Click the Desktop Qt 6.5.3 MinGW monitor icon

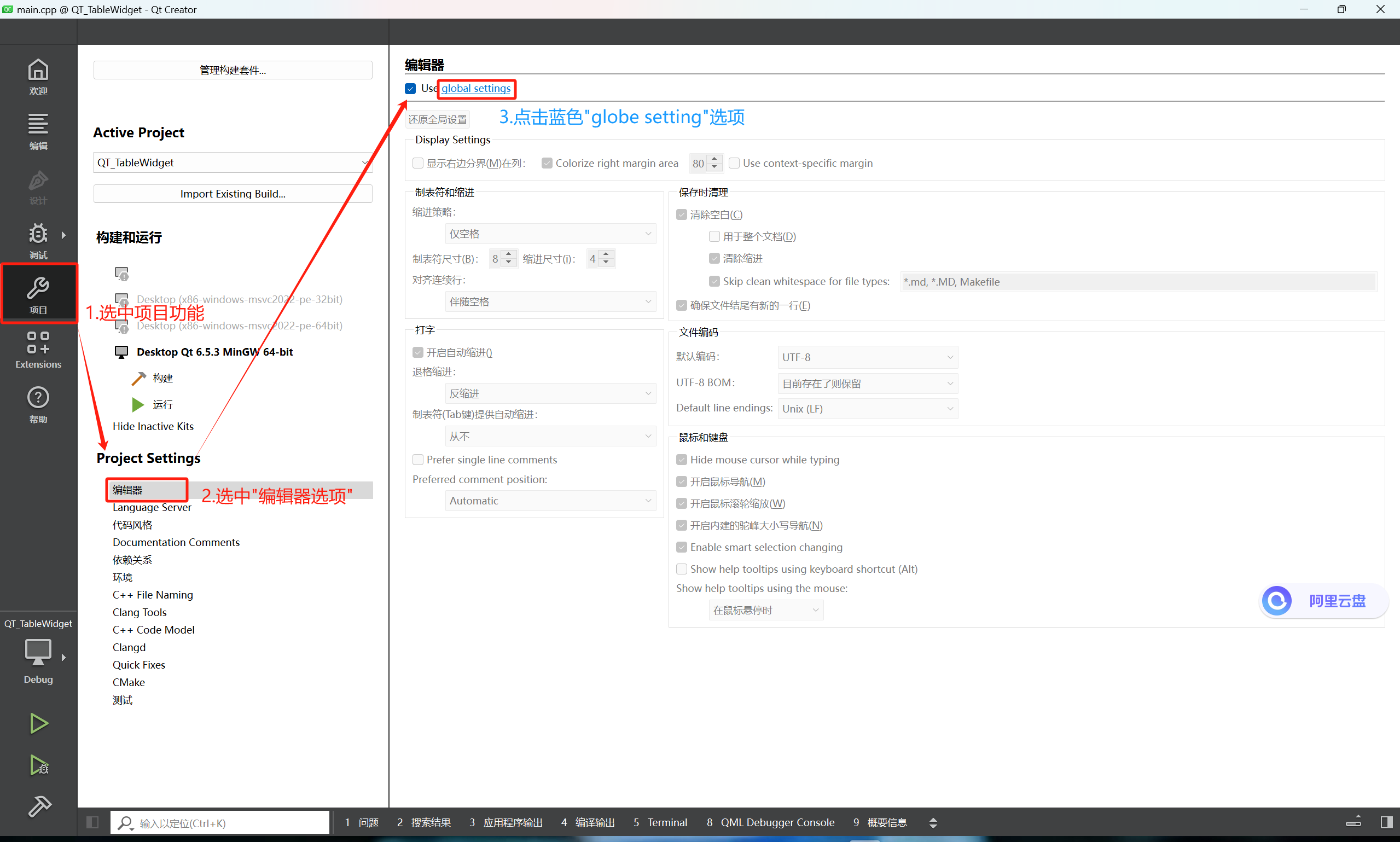pos(121,352)
